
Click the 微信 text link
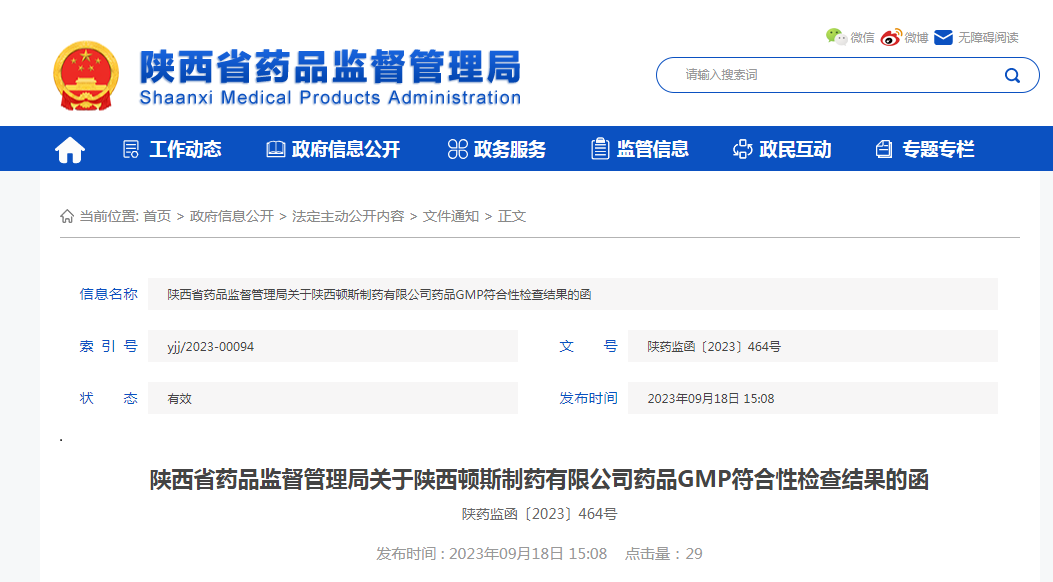(862, 38)
